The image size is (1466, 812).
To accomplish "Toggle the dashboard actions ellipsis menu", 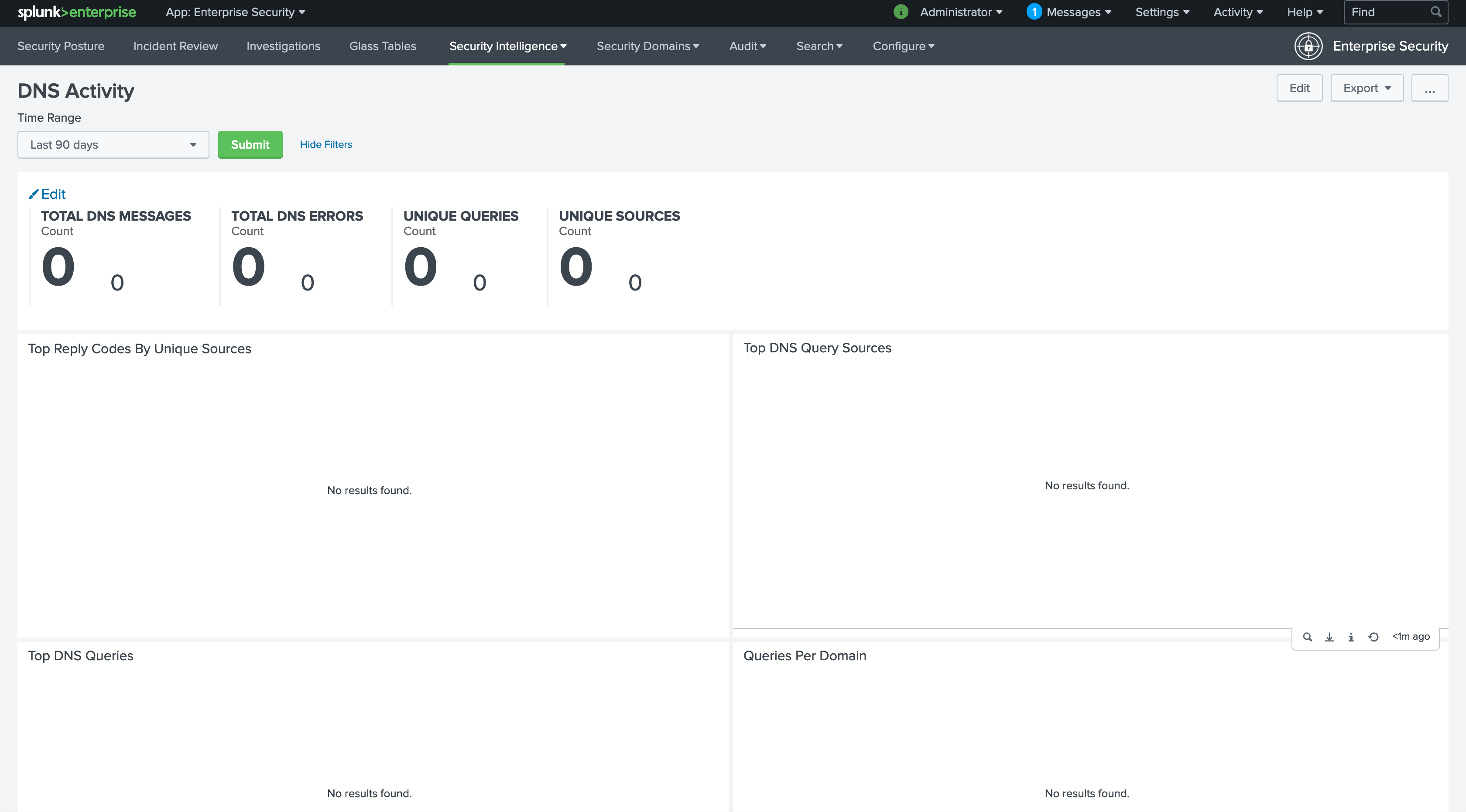I will (x=1430, y=88).
